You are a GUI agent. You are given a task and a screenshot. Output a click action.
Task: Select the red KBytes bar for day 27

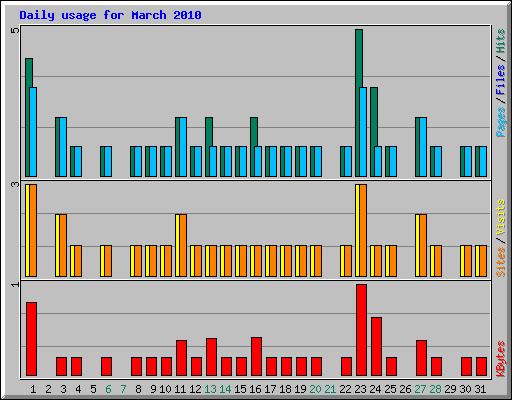click(421, 358)
